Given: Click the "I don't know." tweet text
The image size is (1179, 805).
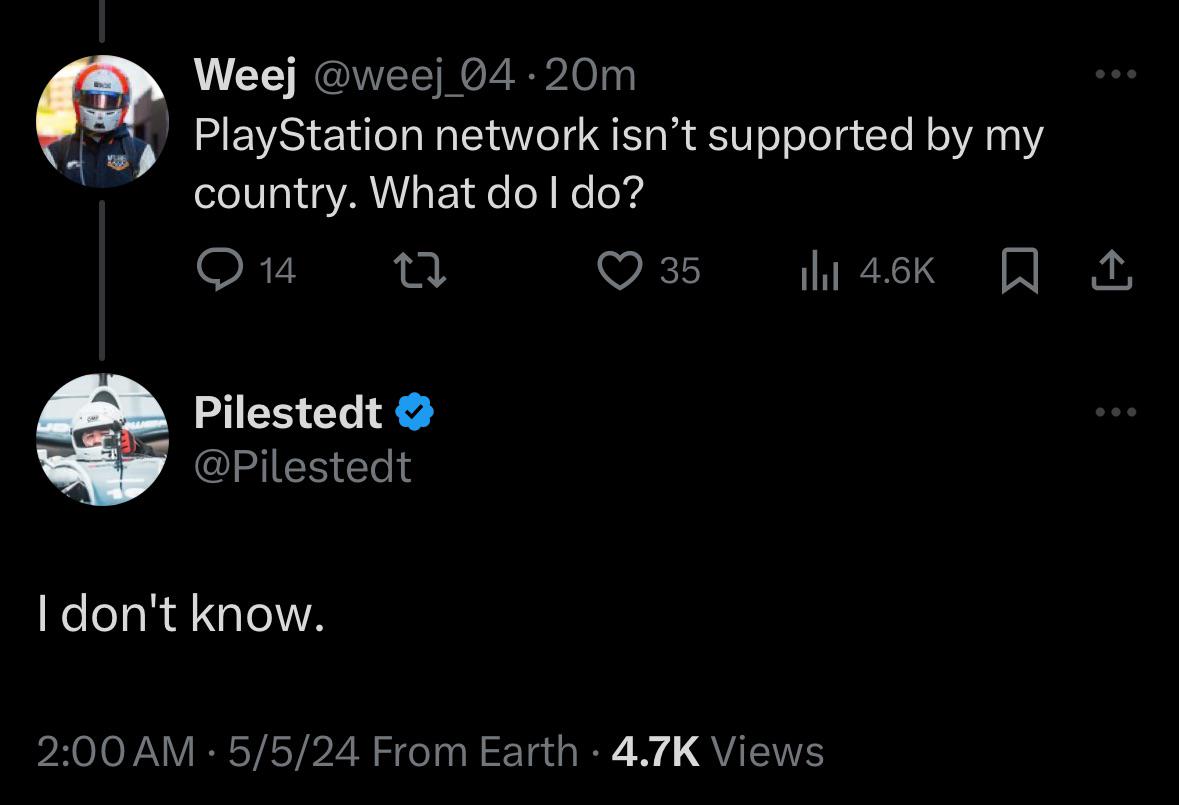Looking at the screenshot, I should click(x=181, y=613).
